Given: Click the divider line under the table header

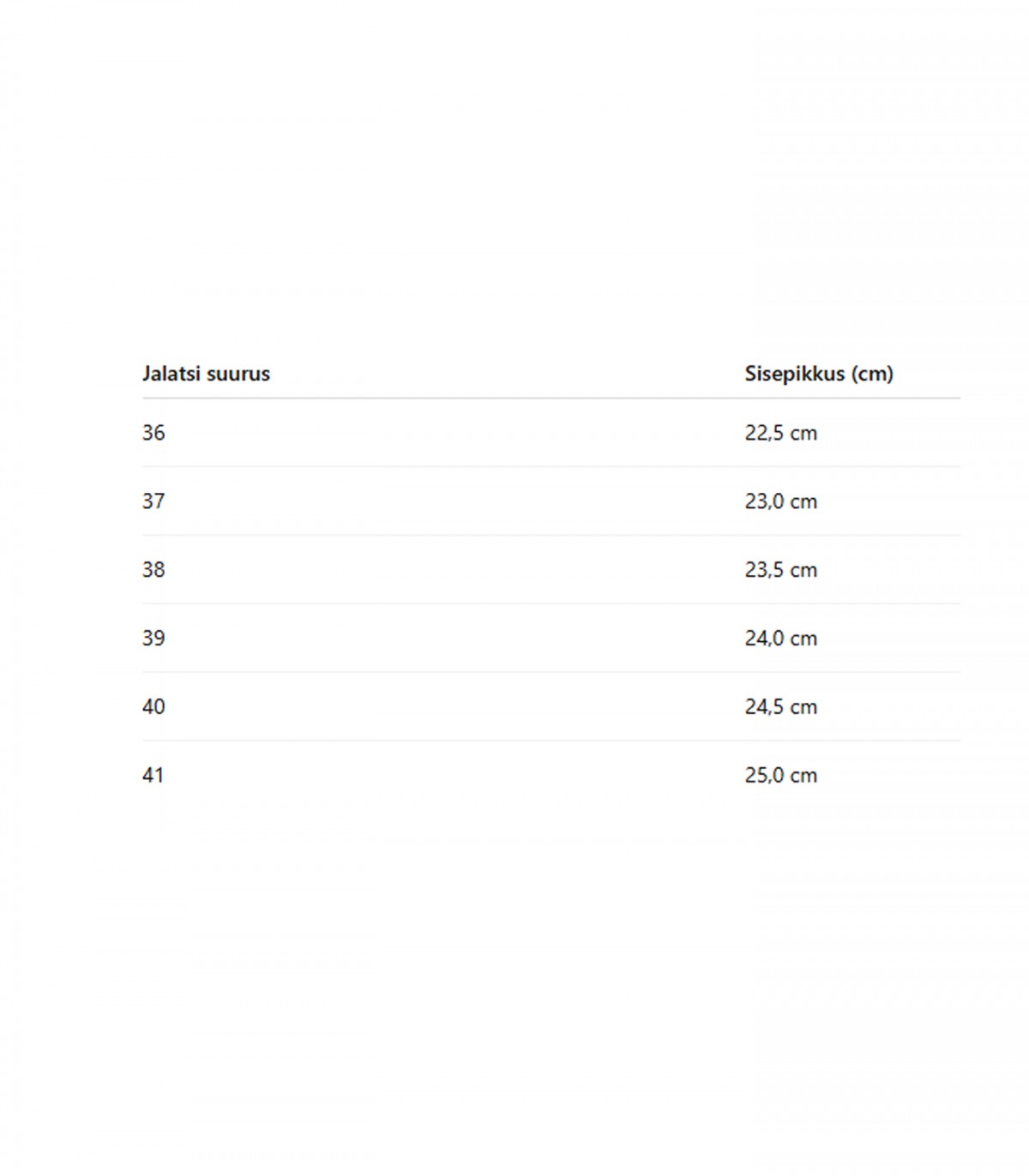Looking at the screenshot, I should click(x=551, y=398).
